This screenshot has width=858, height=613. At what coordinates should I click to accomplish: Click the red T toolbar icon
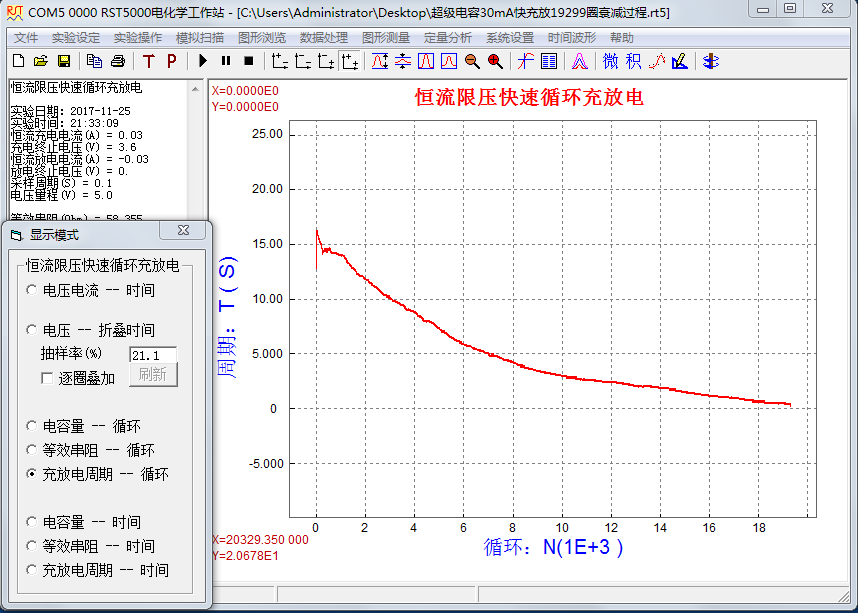[x=149, y=61]
